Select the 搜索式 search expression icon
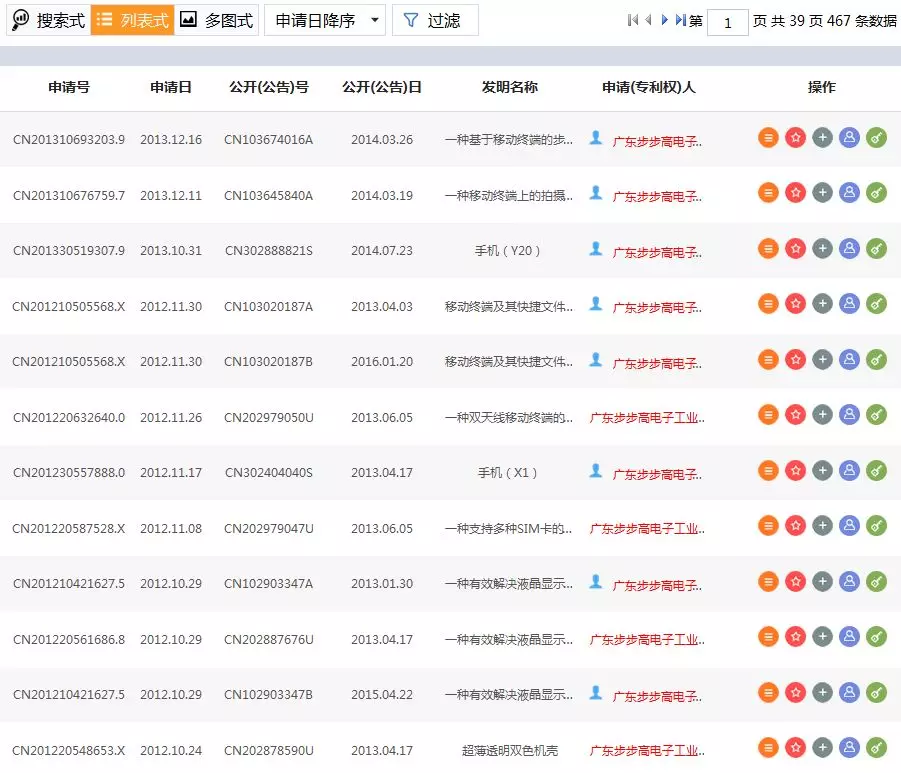 tap(47, 19)
